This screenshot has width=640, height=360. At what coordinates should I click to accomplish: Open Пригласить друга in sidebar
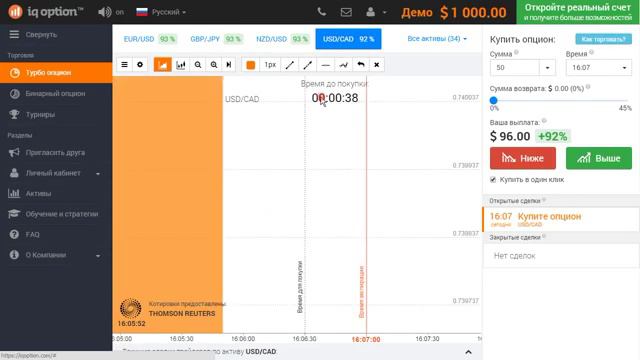(56, 153)
